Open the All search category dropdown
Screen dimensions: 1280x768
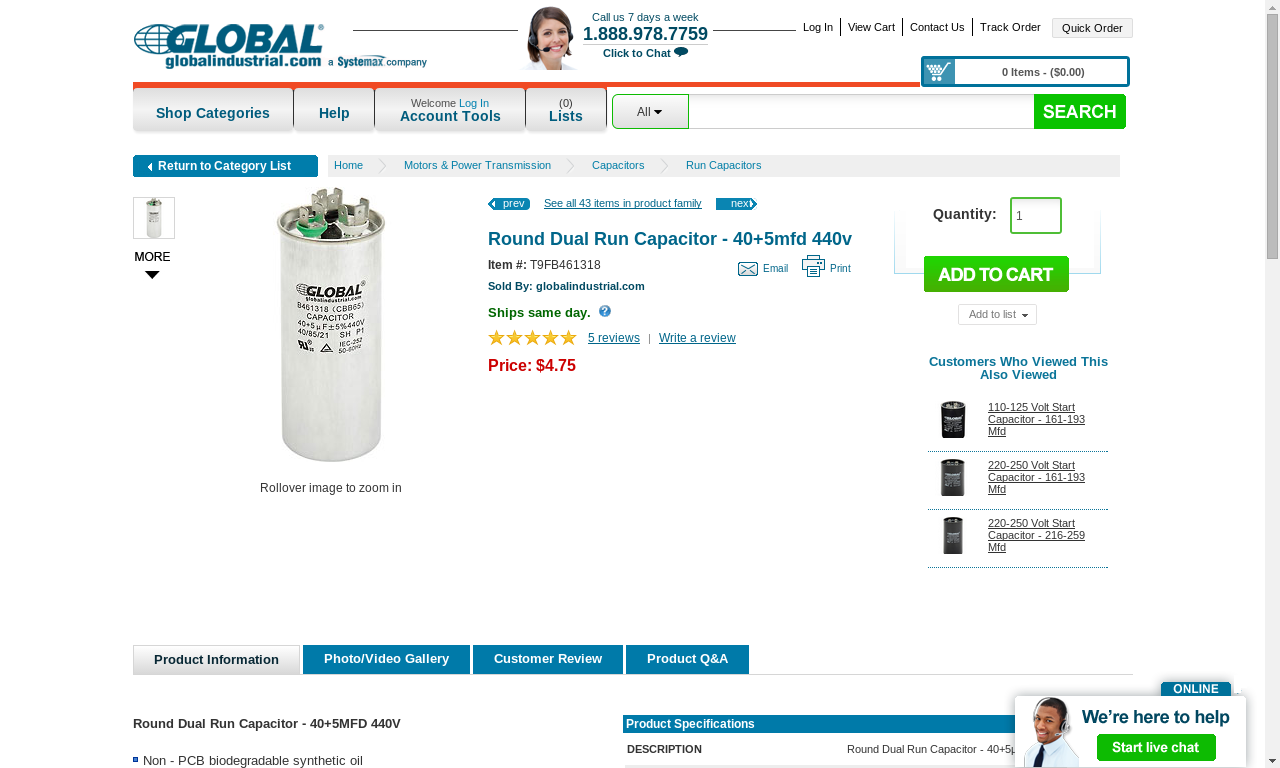click(650, 112)
